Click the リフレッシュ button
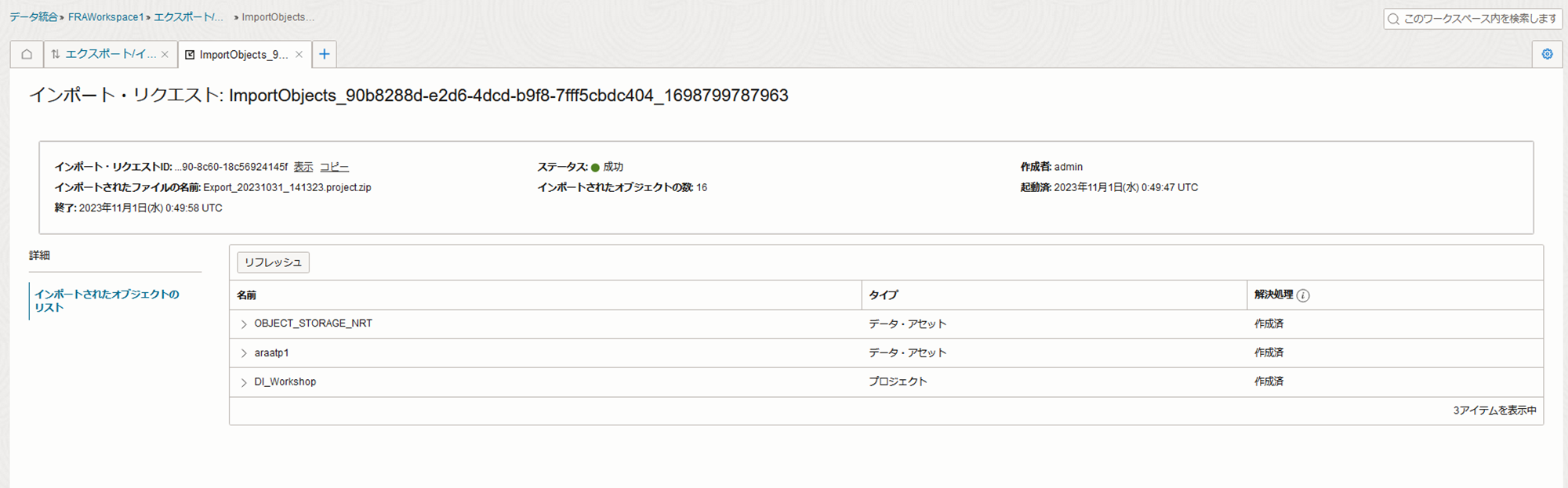 click(x=273, y=262)
